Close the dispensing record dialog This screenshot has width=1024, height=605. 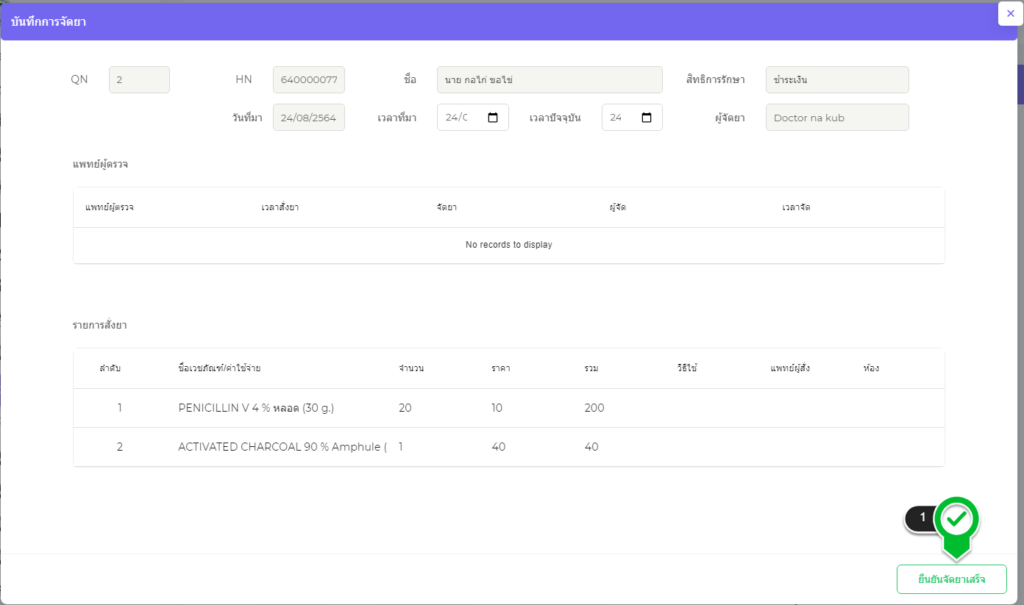(x=1010, y=14)
